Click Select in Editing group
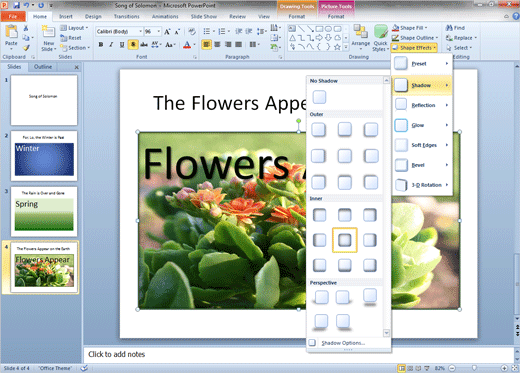This screenshot has height=373, width=520. [459, 48]
